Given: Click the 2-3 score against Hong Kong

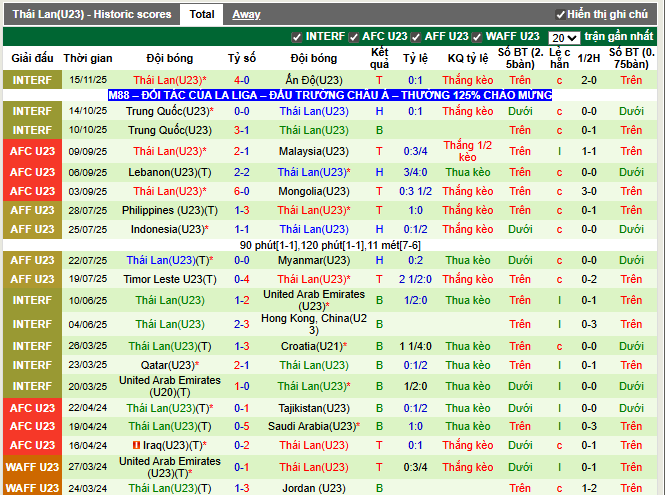Looking at the screenshot, I should (x=242, y=324).
